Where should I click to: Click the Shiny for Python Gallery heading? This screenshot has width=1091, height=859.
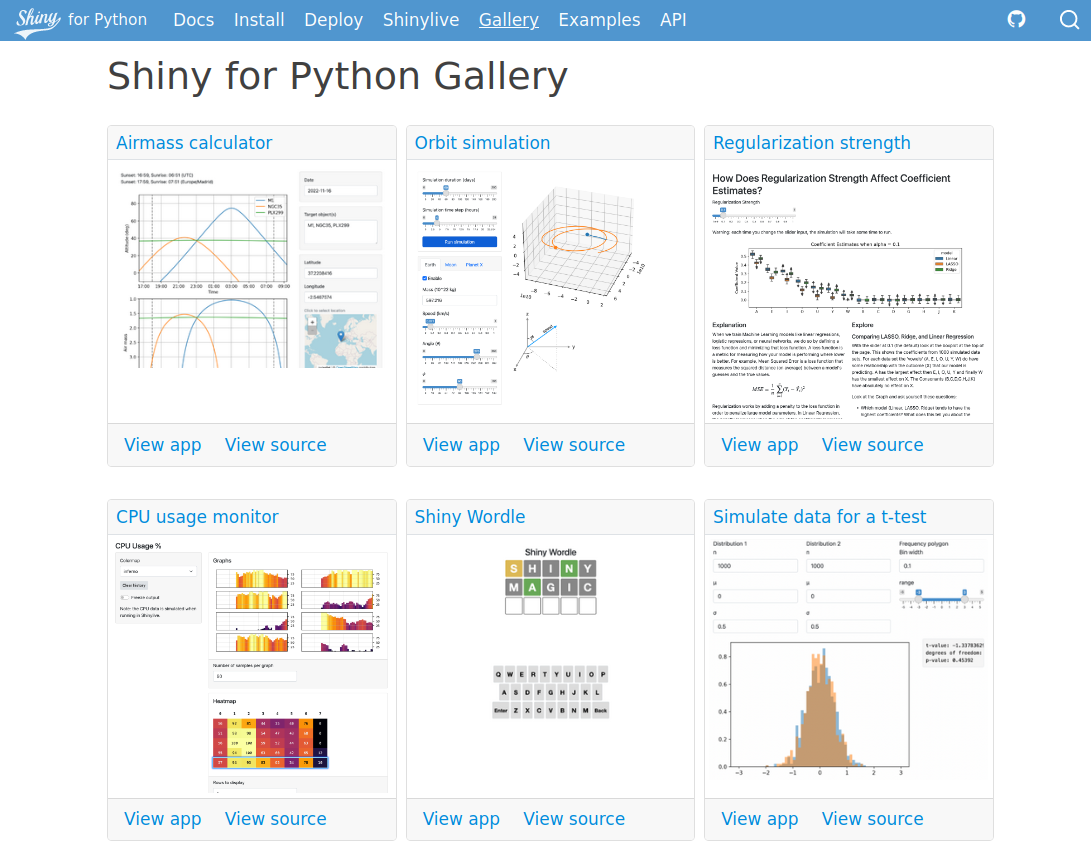tap(337, 76)
